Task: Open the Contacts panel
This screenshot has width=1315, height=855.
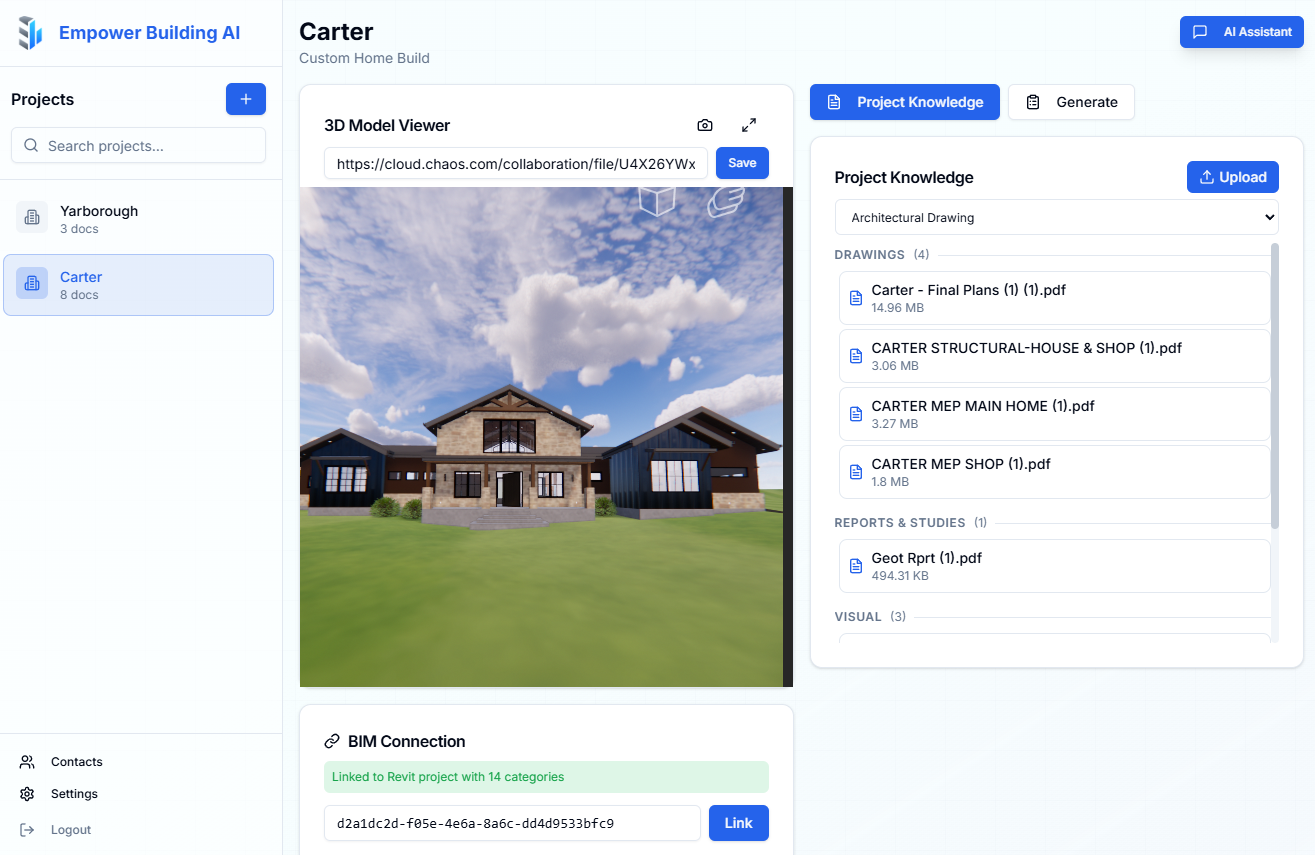Action: (76, 761)
